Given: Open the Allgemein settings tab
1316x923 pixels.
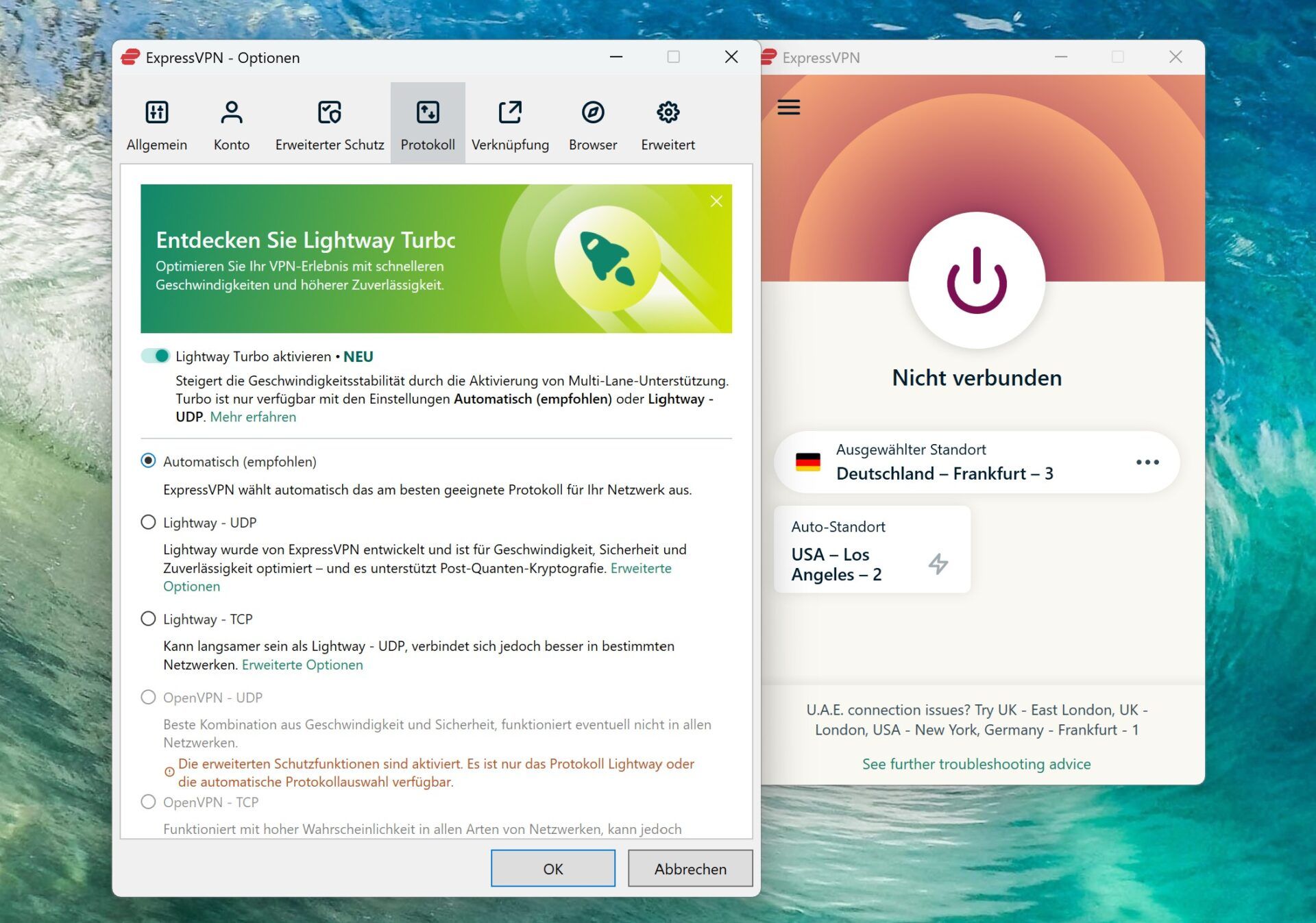Looking at the screenshot, I should pos(156,123).
